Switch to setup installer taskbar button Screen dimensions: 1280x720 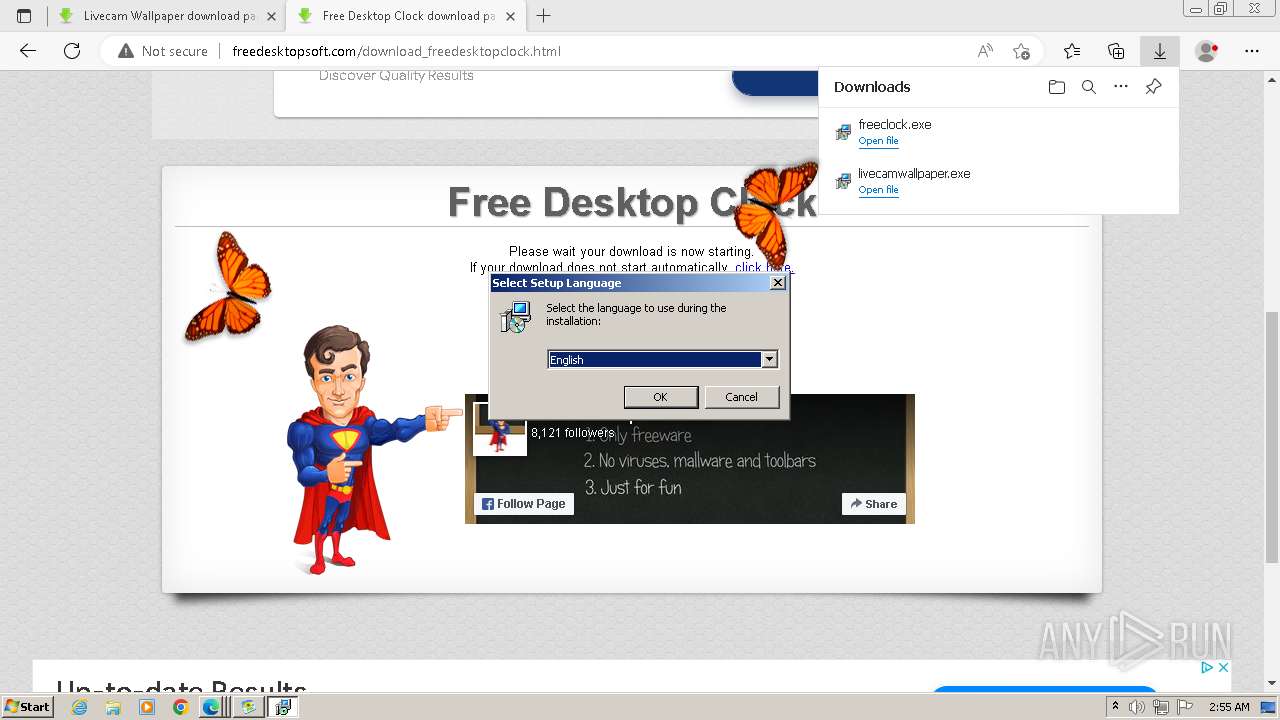[x=282, y=707]
